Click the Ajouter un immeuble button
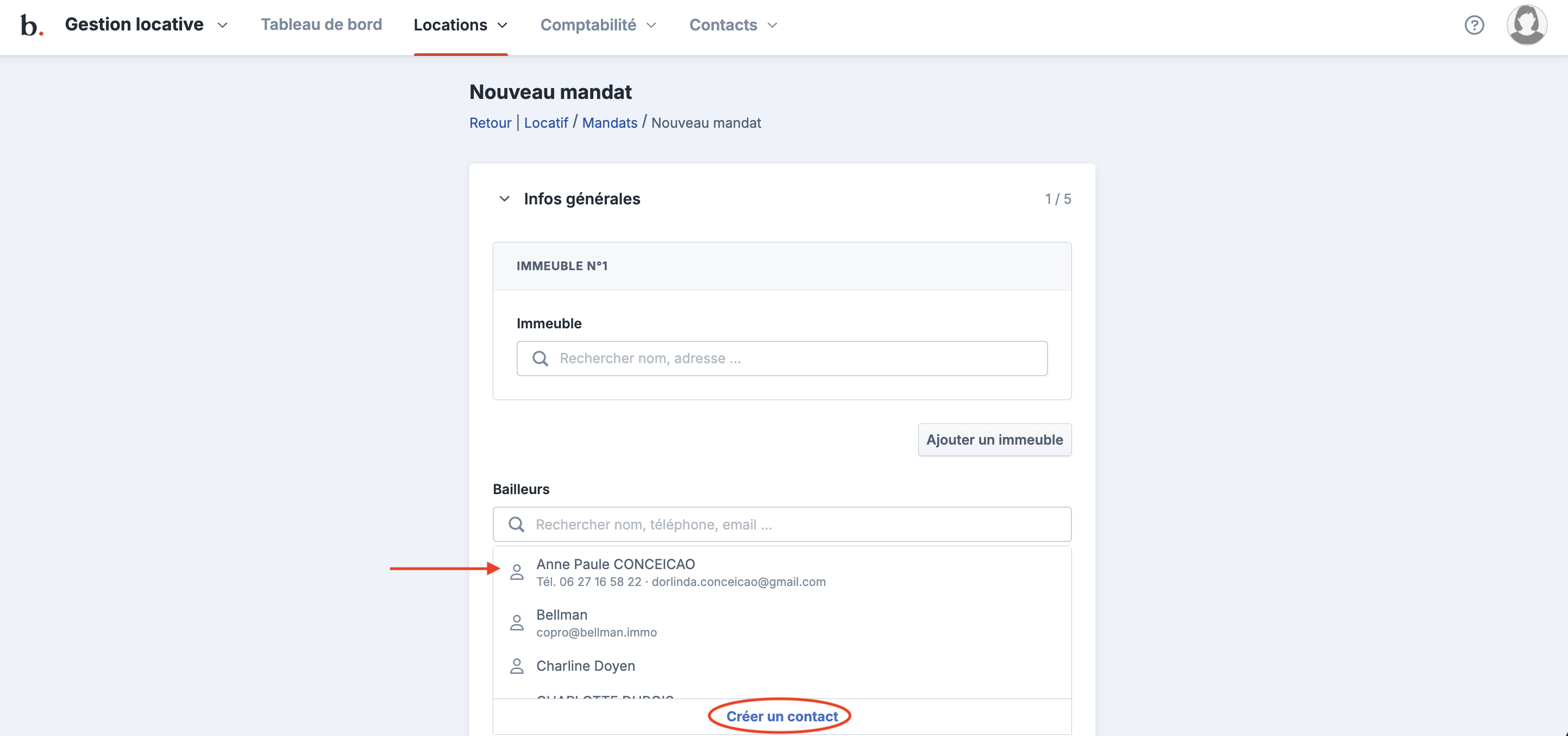The image size is (1568, 736). [x=994, y=440]
